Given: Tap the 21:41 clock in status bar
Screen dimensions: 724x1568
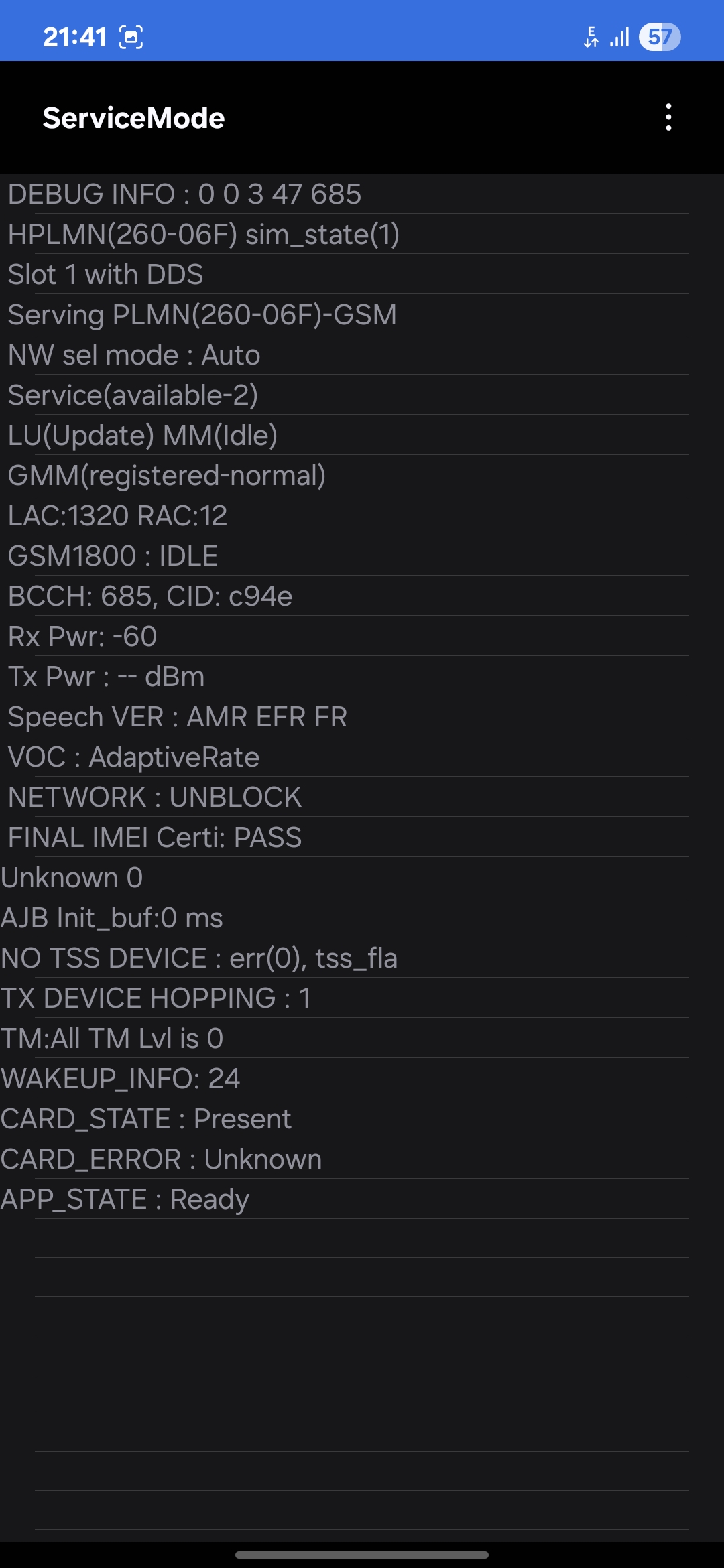Looking at the screenshot, I should pyautogui.click(x=75, y=38).
